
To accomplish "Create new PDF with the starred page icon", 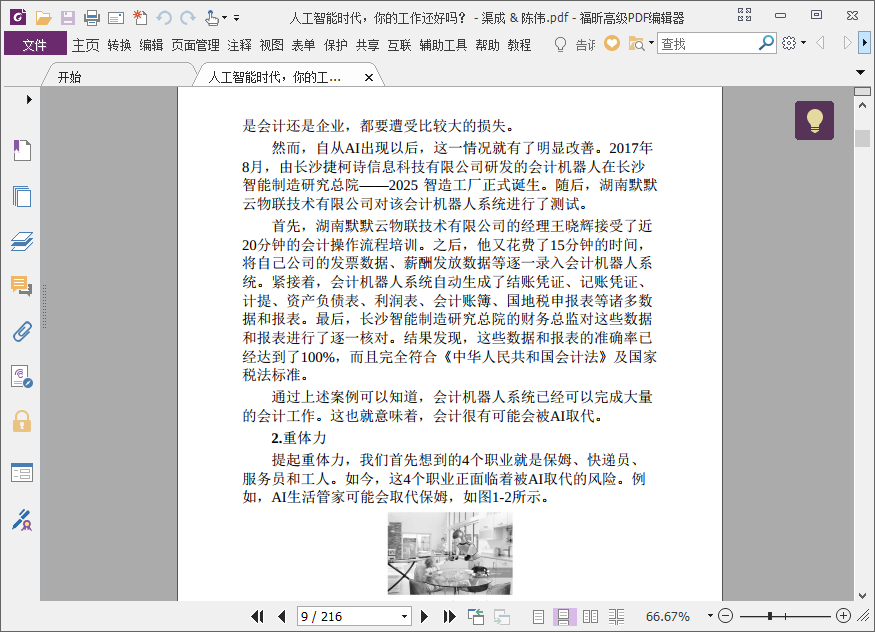I will click(140, 18).
